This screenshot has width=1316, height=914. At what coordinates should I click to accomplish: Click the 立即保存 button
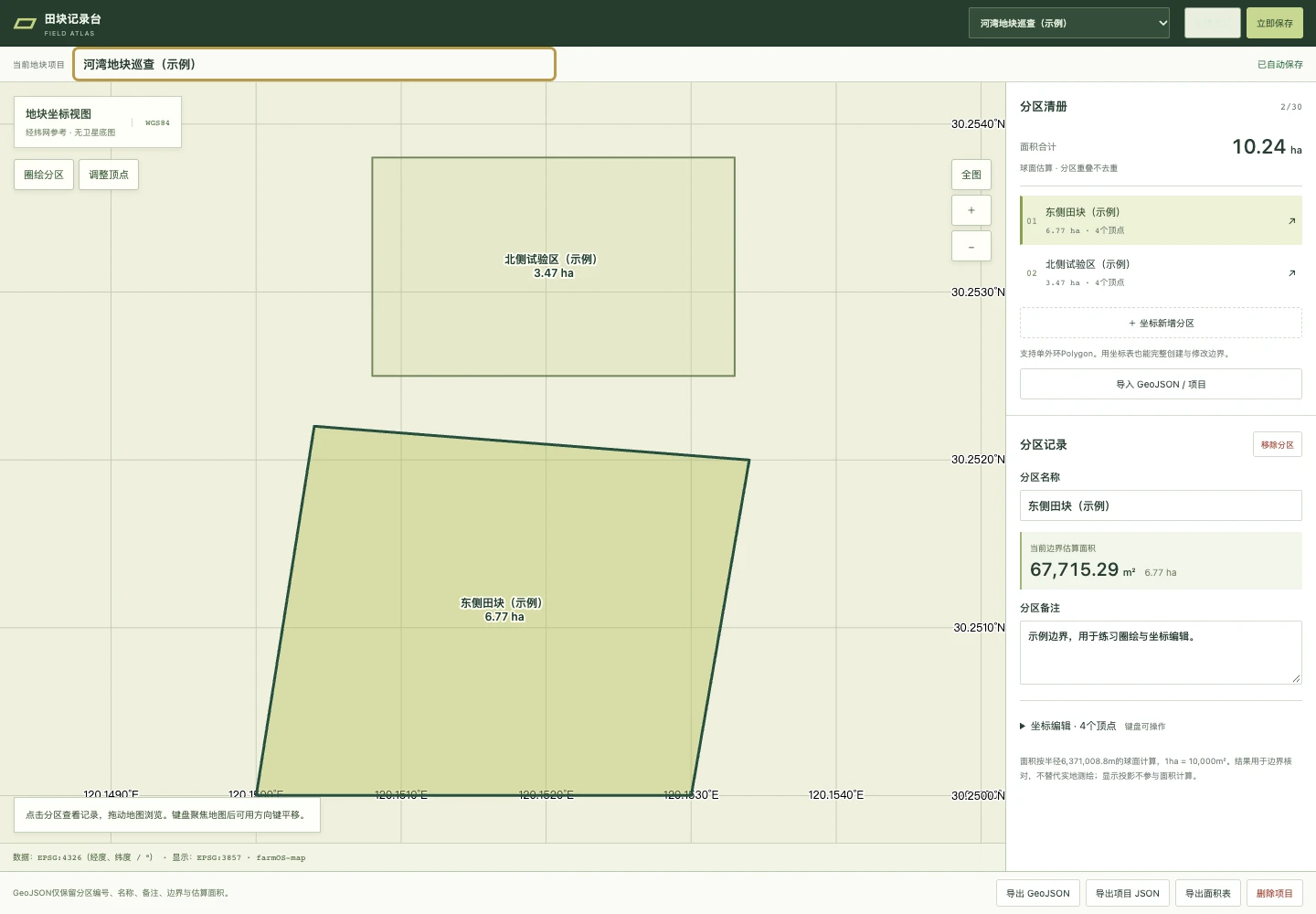[1275, 23]
